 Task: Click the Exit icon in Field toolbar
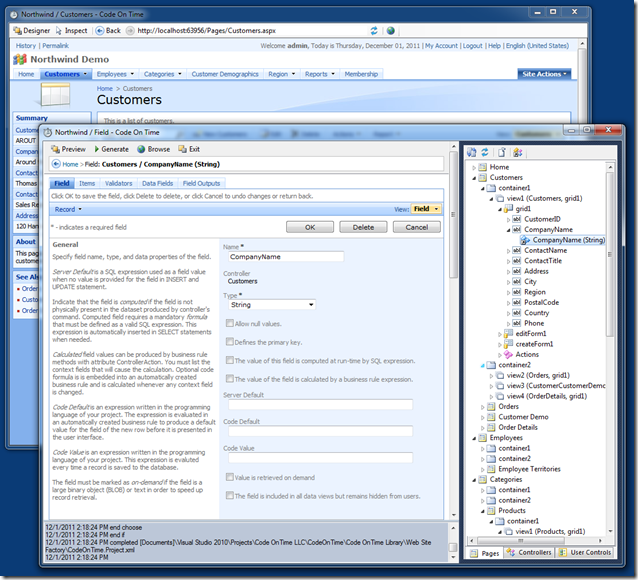click(x=183, y=149)
